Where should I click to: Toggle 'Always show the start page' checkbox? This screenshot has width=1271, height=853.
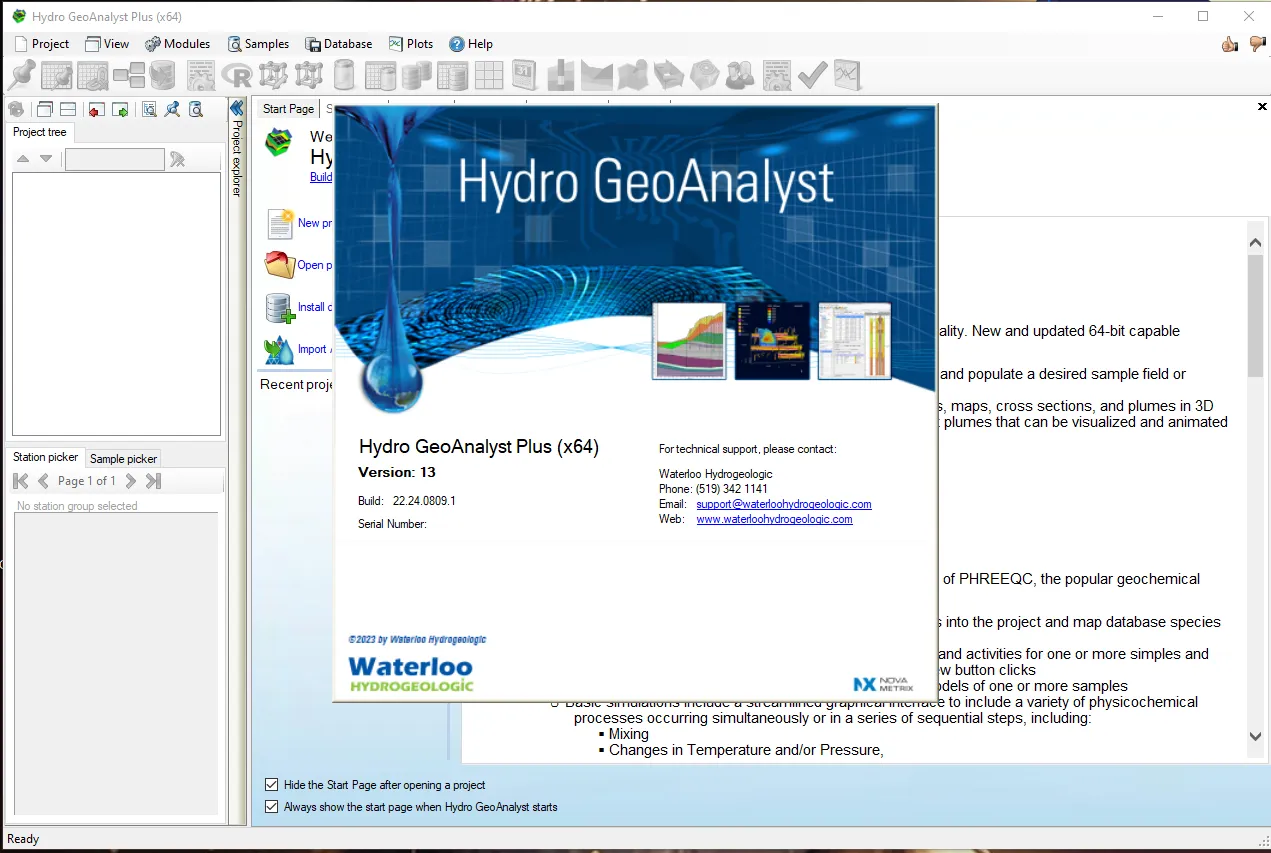click(x=272, y=807)
